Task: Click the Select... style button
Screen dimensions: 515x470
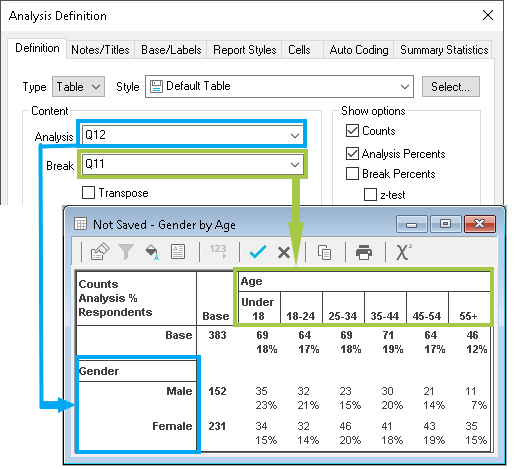Action: [451, 87]
